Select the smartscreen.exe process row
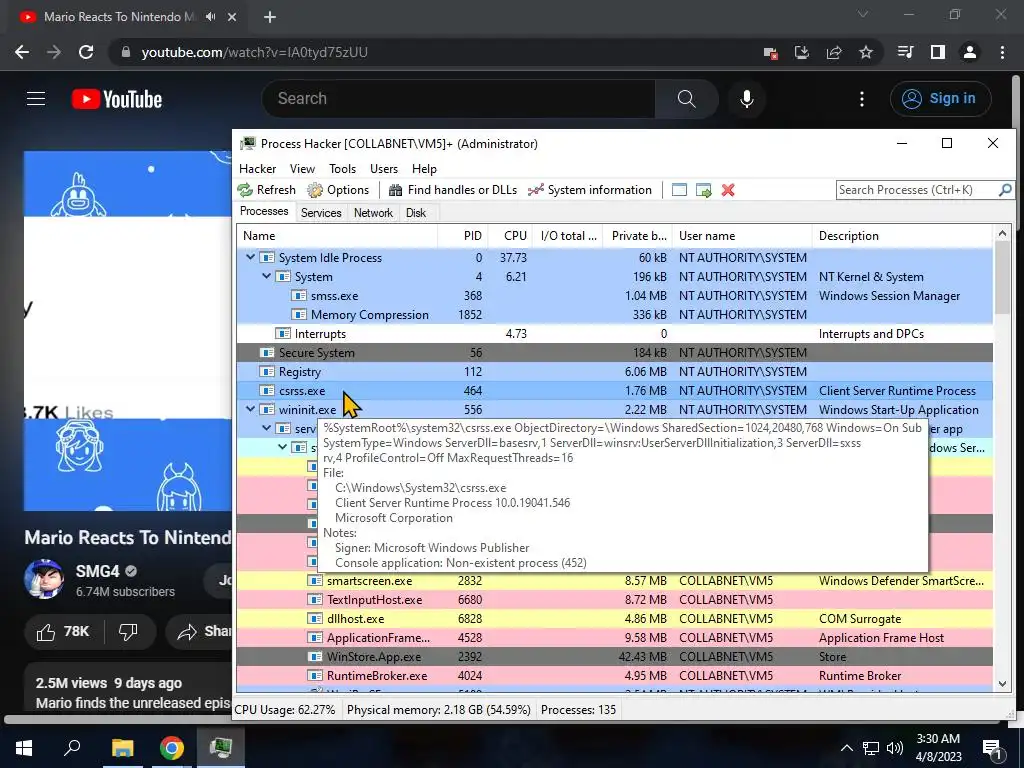This screenshot has width=1024, height=768. pyautogui.click(x=615, y=581)
